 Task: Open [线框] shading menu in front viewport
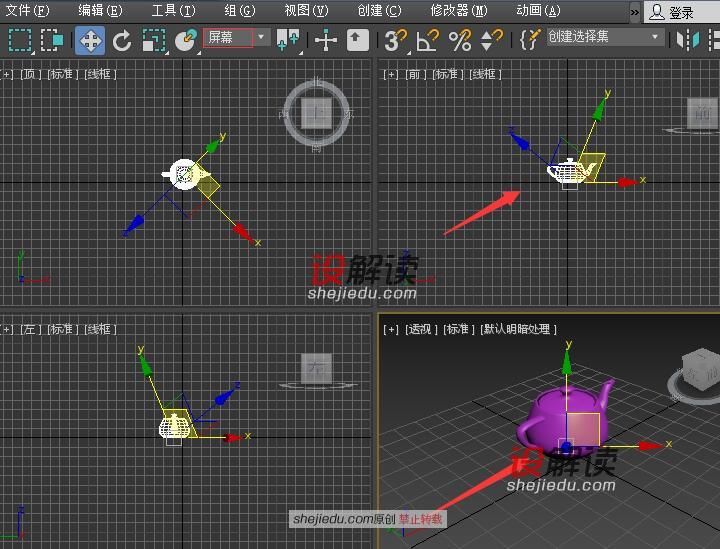coord(486,74)
